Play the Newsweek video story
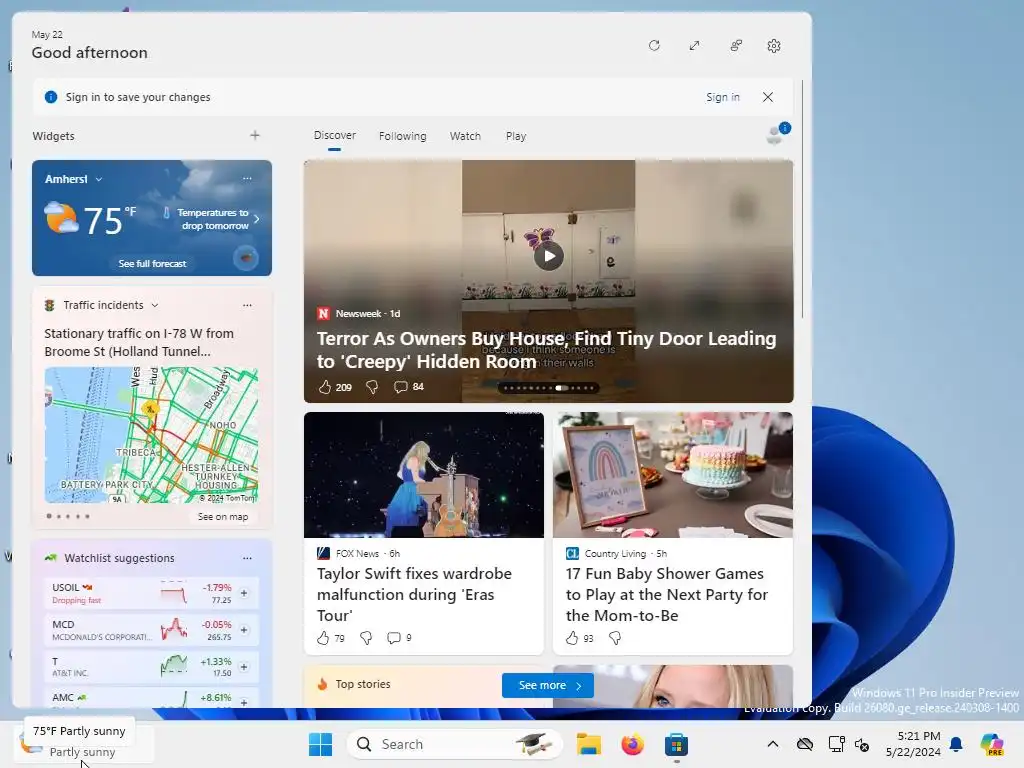This screenshot has height=768, width=1024. [549, 256]
